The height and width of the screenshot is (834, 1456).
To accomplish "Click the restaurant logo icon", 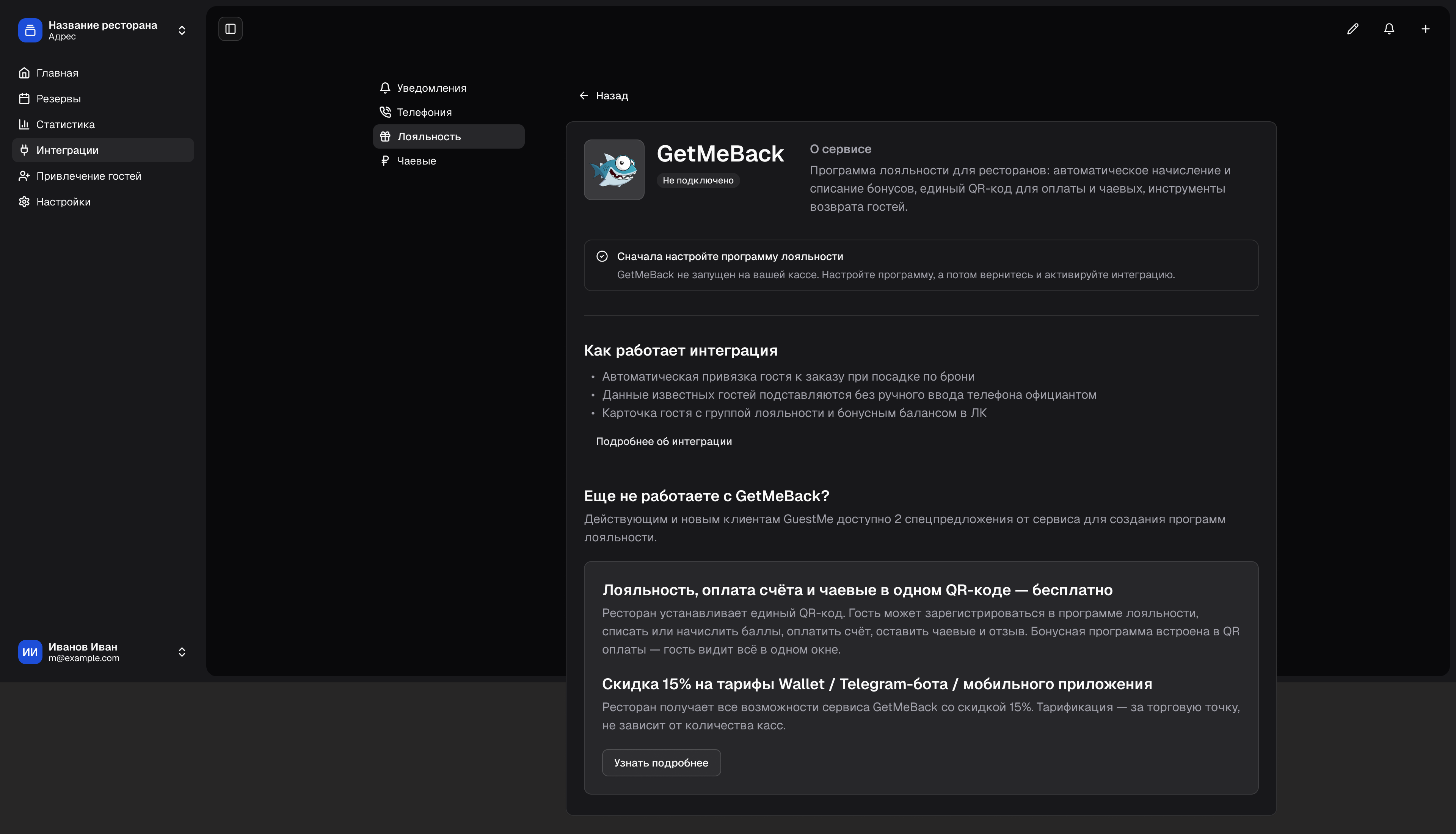I will tap(30, 30).
